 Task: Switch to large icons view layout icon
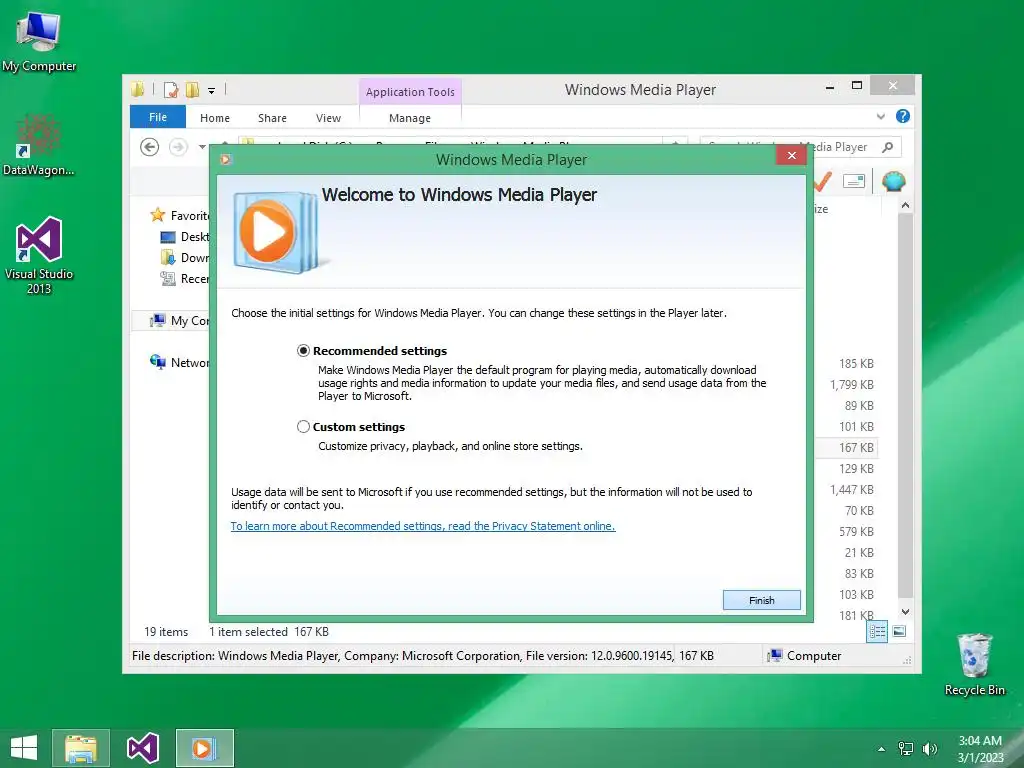[899, 631]
